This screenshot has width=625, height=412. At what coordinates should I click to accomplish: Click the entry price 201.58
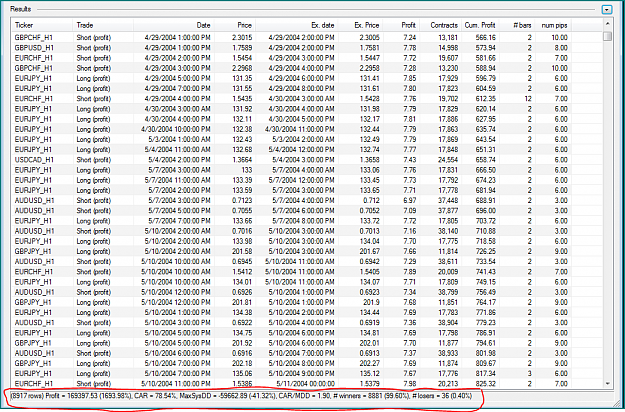pos(242,251)
